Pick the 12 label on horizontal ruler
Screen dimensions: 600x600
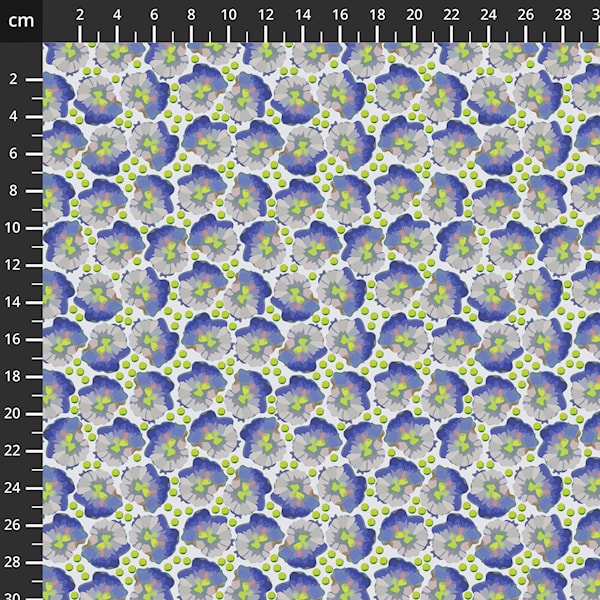tap(266, 15)
